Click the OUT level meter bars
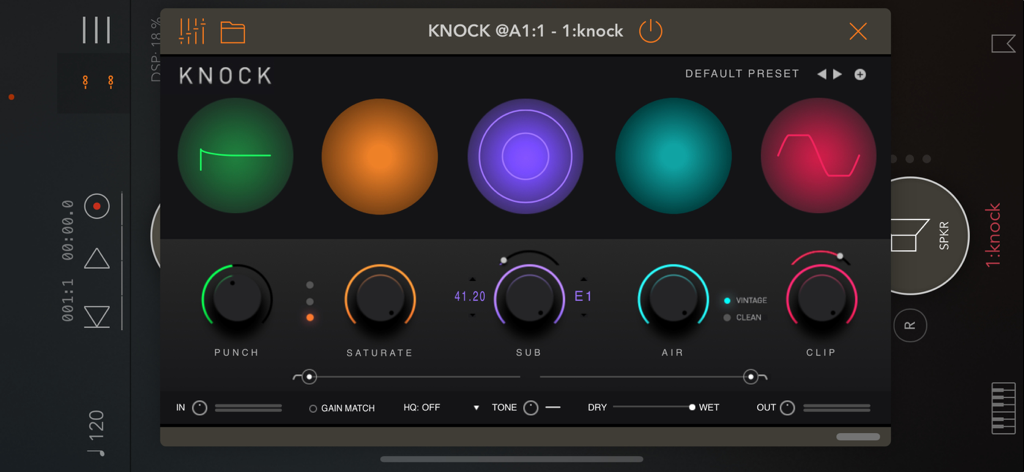 pos(837,408)
